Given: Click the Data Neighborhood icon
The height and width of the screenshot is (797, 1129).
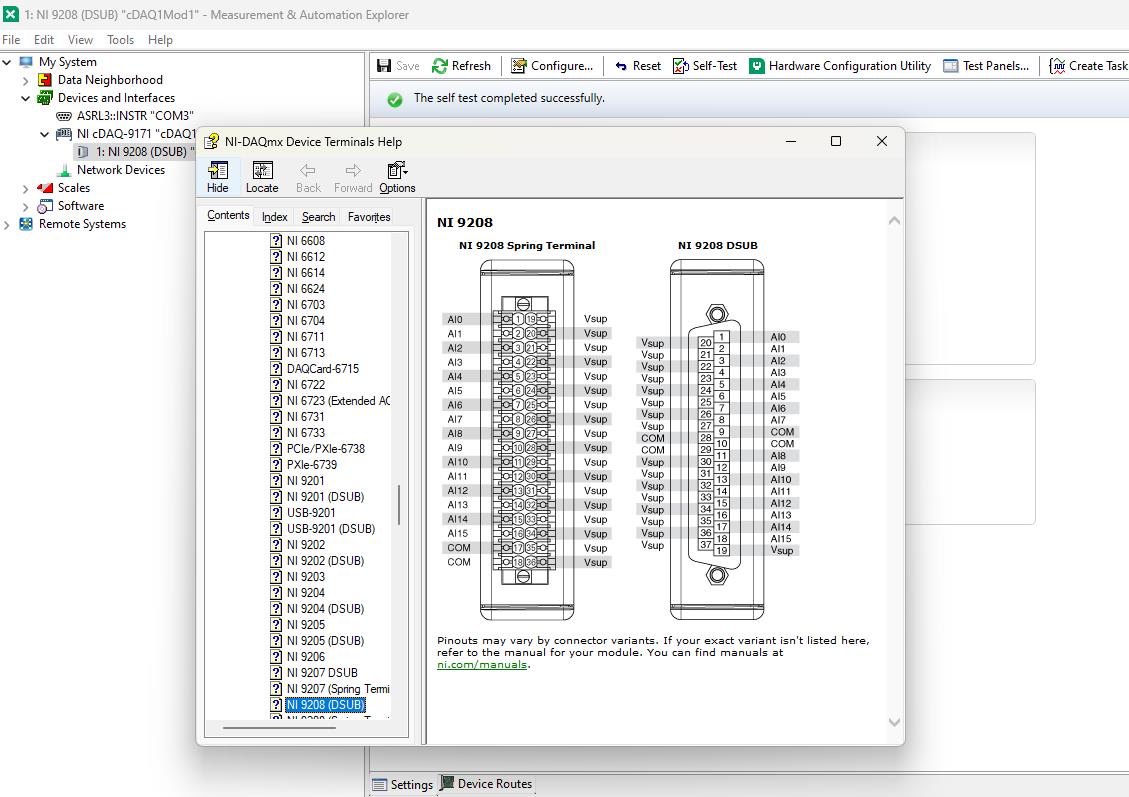Looking at the screenshot, I should tap(45, 80).
